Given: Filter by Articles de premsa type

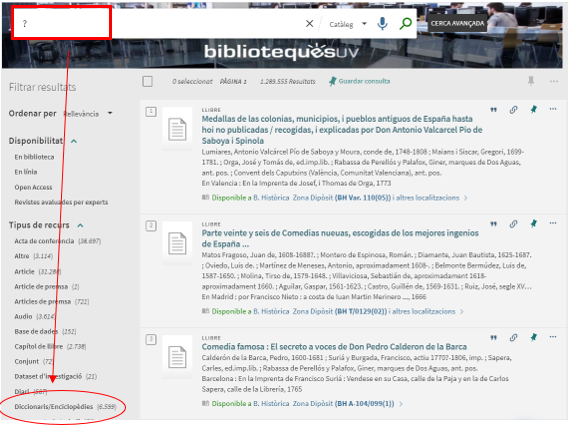Looking at the screenshot, I should click(52, 301).
